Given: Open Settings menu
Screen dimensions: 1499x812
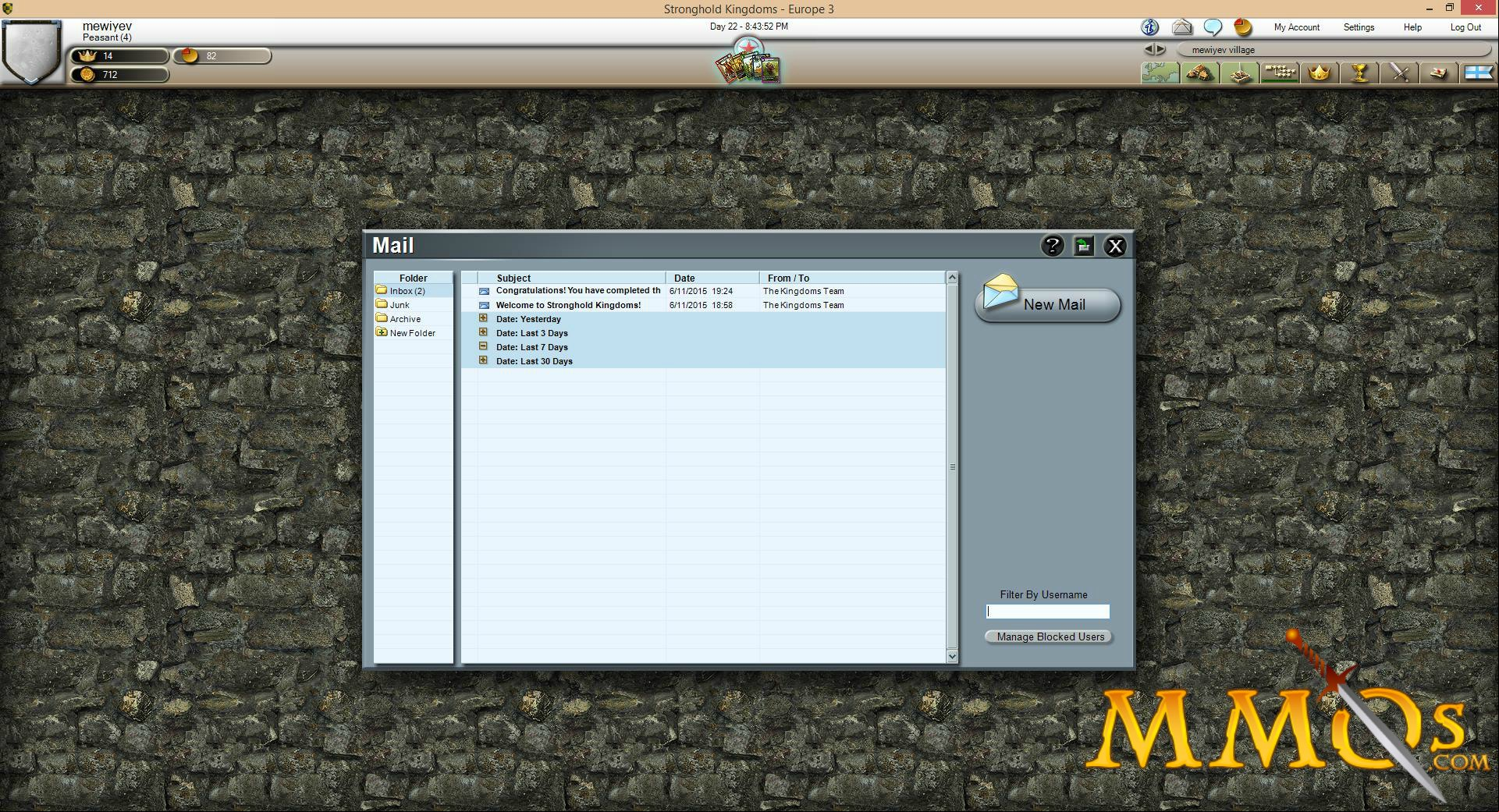Looking at the screenshot, I should [1359, 27].
